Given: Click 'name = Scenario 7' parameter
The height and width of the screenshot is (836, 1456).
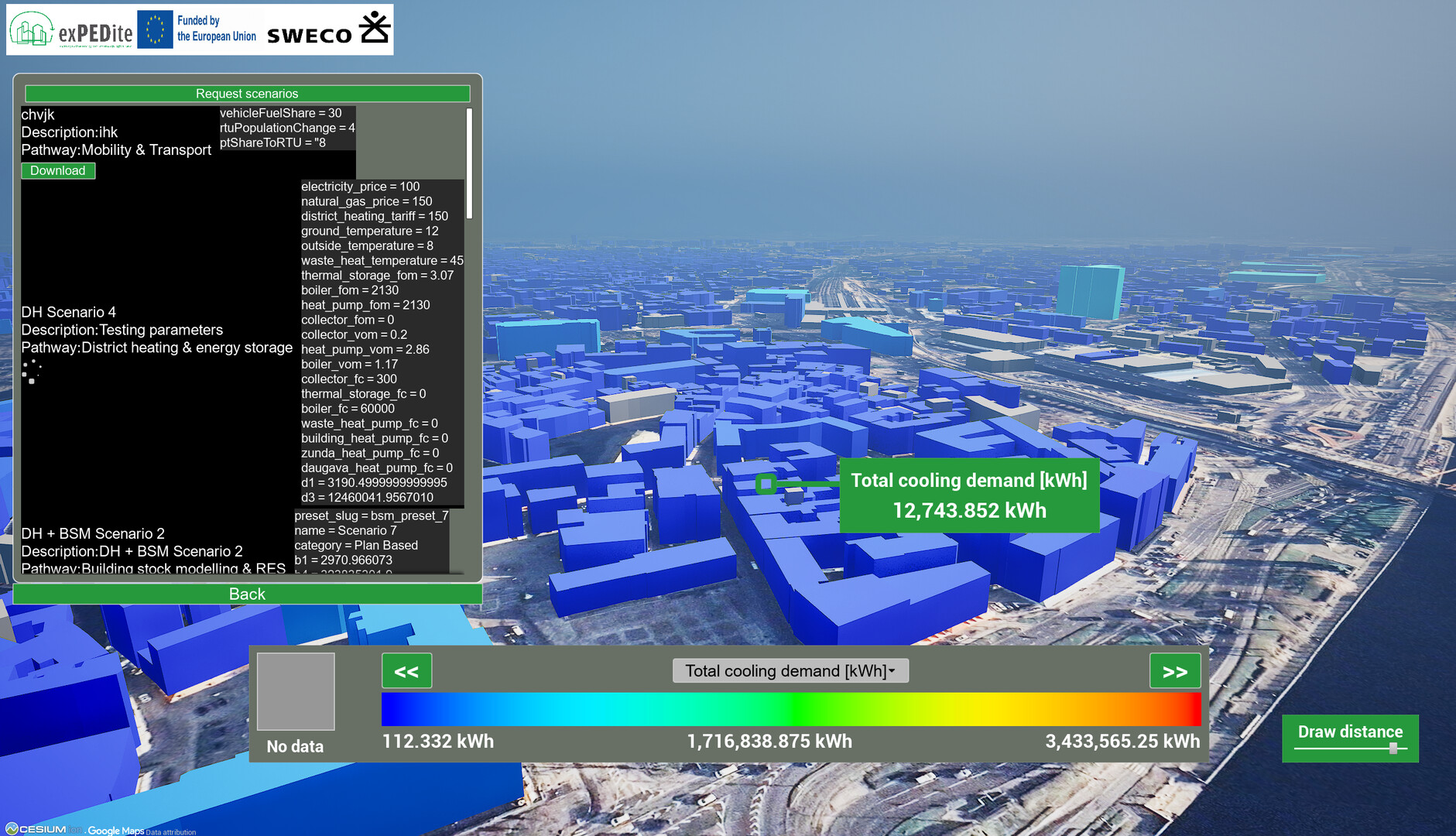Looking at the screenshot, I should click(x=345, y=530).
